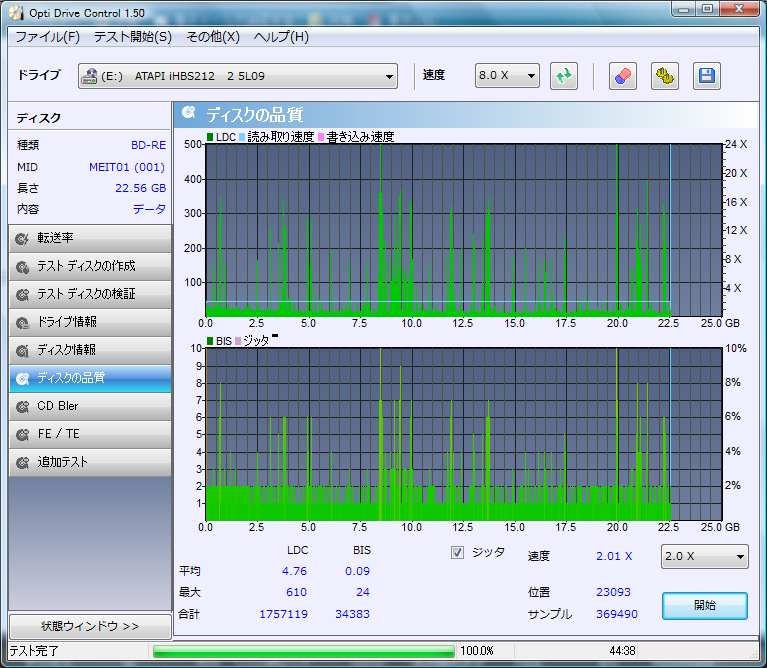
Task: Click the green progress bar
Action: [x=303, y=651]
